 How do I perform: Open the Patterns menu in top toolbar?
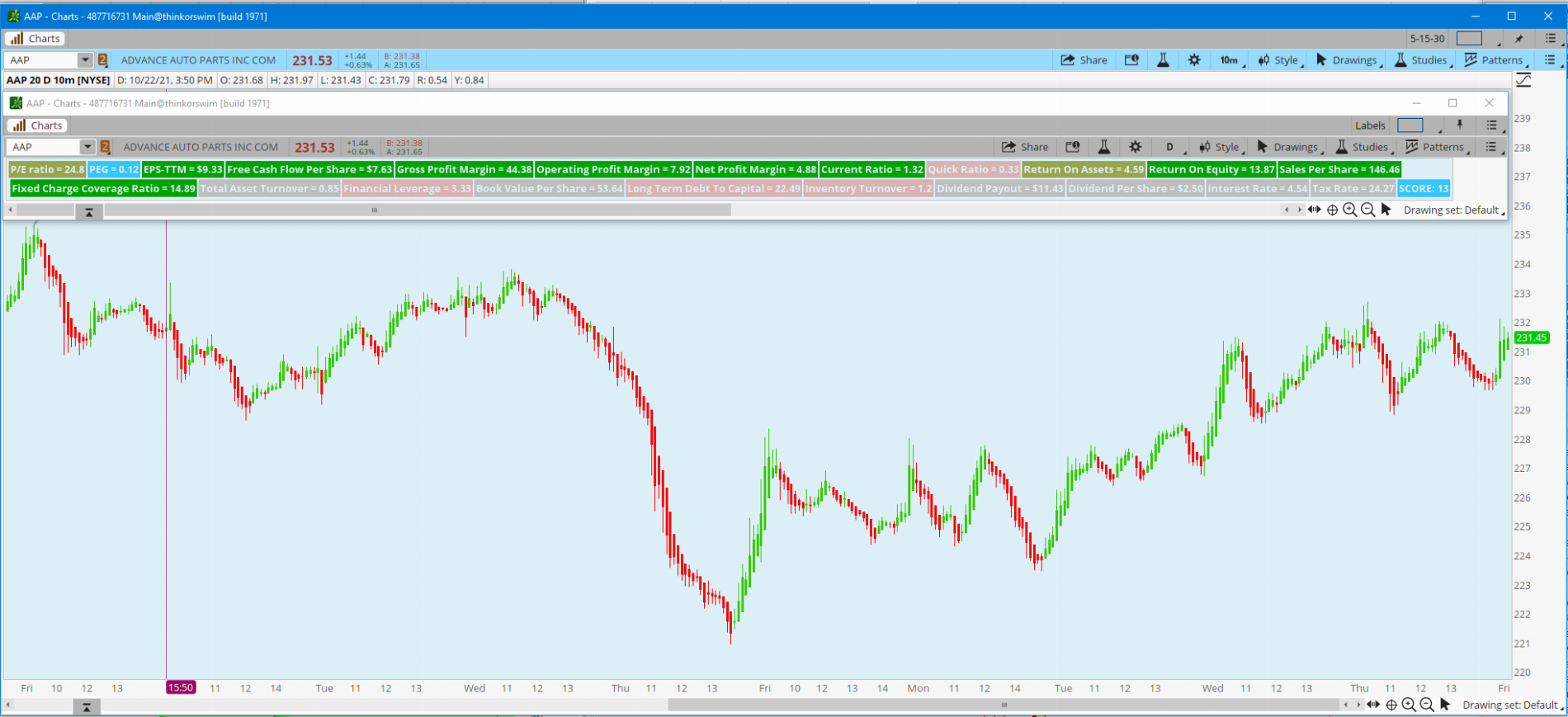(1494, 60)
